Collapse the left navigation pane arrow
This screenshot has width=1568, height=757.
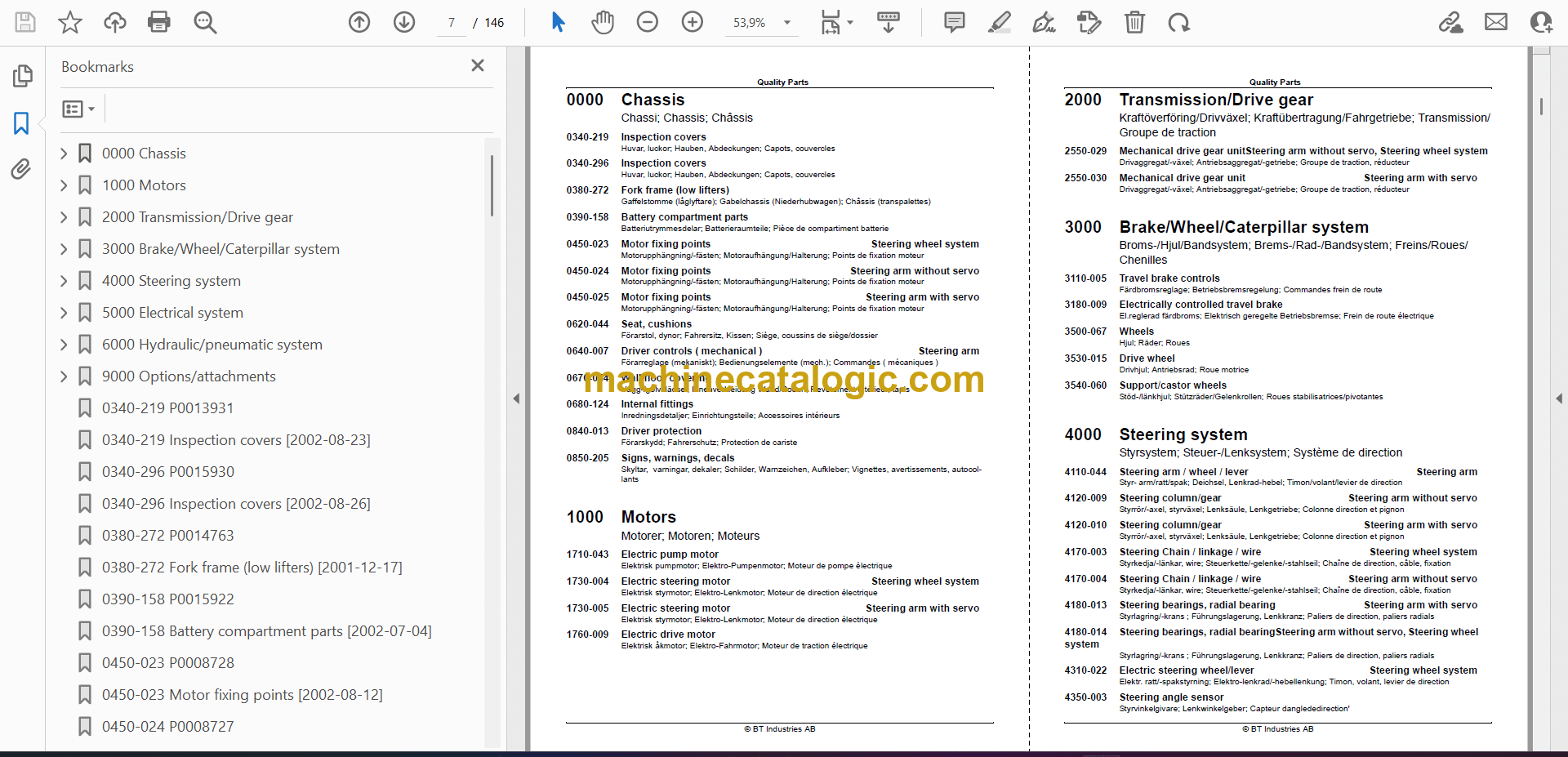516,399
